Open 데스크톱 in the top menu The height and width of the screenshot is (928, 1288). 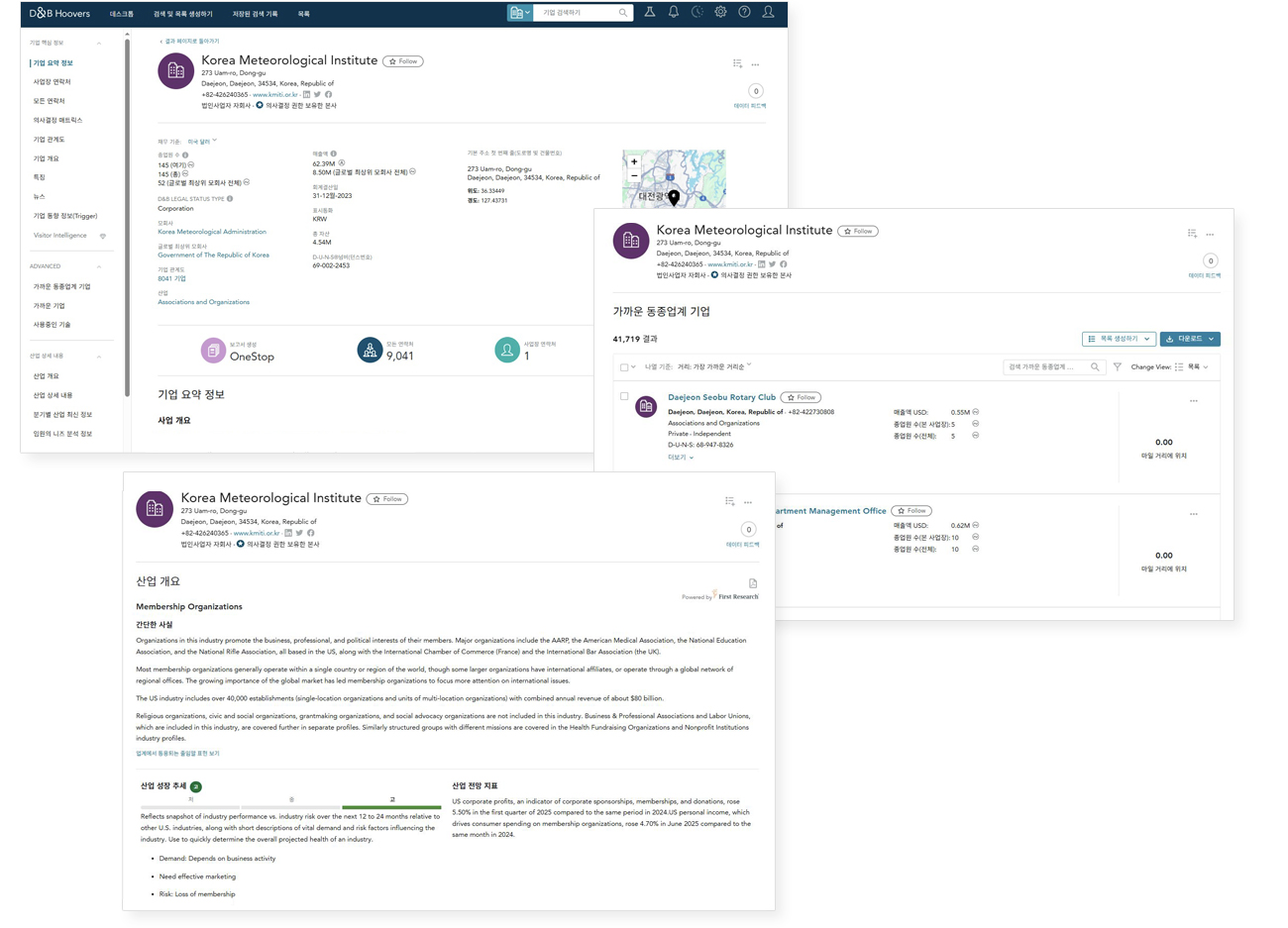pos(122,14)
